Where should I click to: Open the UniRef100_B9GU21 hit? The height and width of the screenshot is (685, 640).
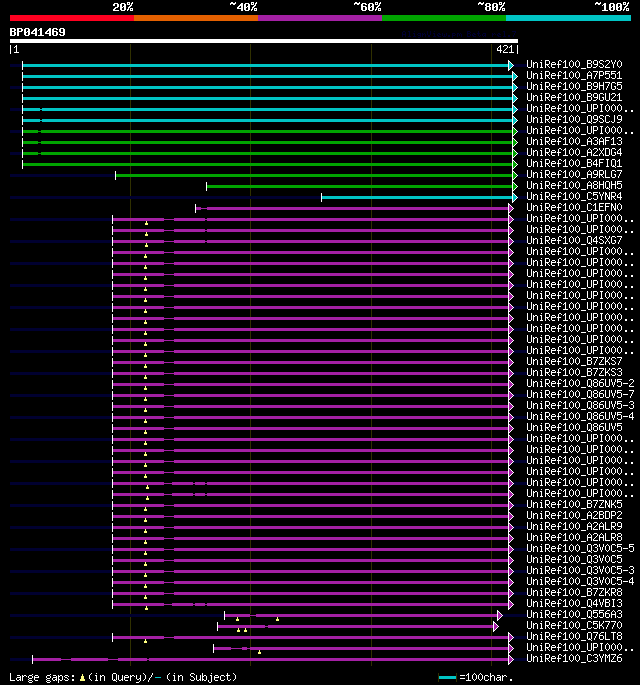[574, 97]
